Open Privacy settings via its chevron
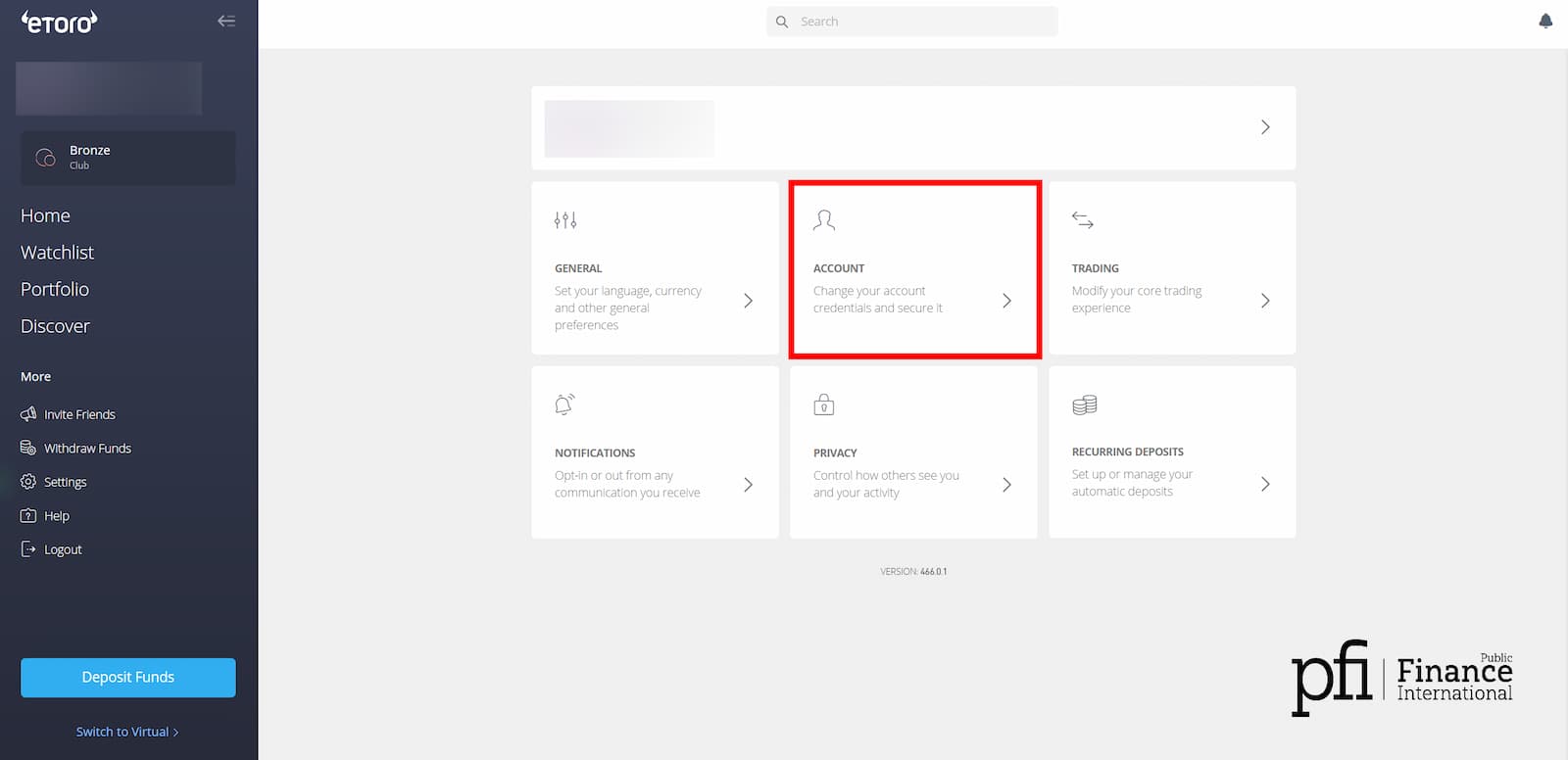 point(1006,485)
